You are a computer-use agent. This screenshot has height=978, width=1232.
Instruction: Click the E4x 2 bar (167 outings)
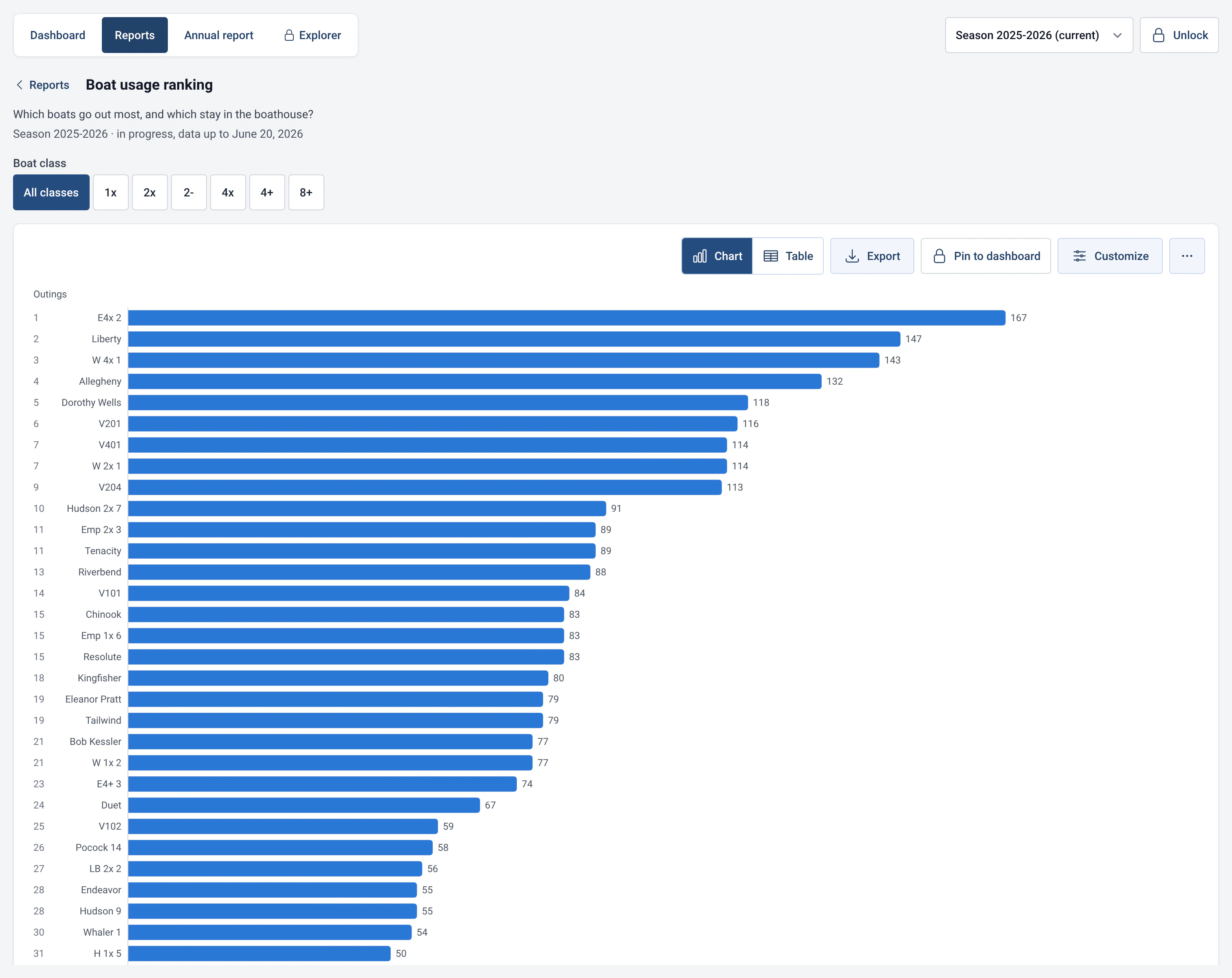click(566, 318)
